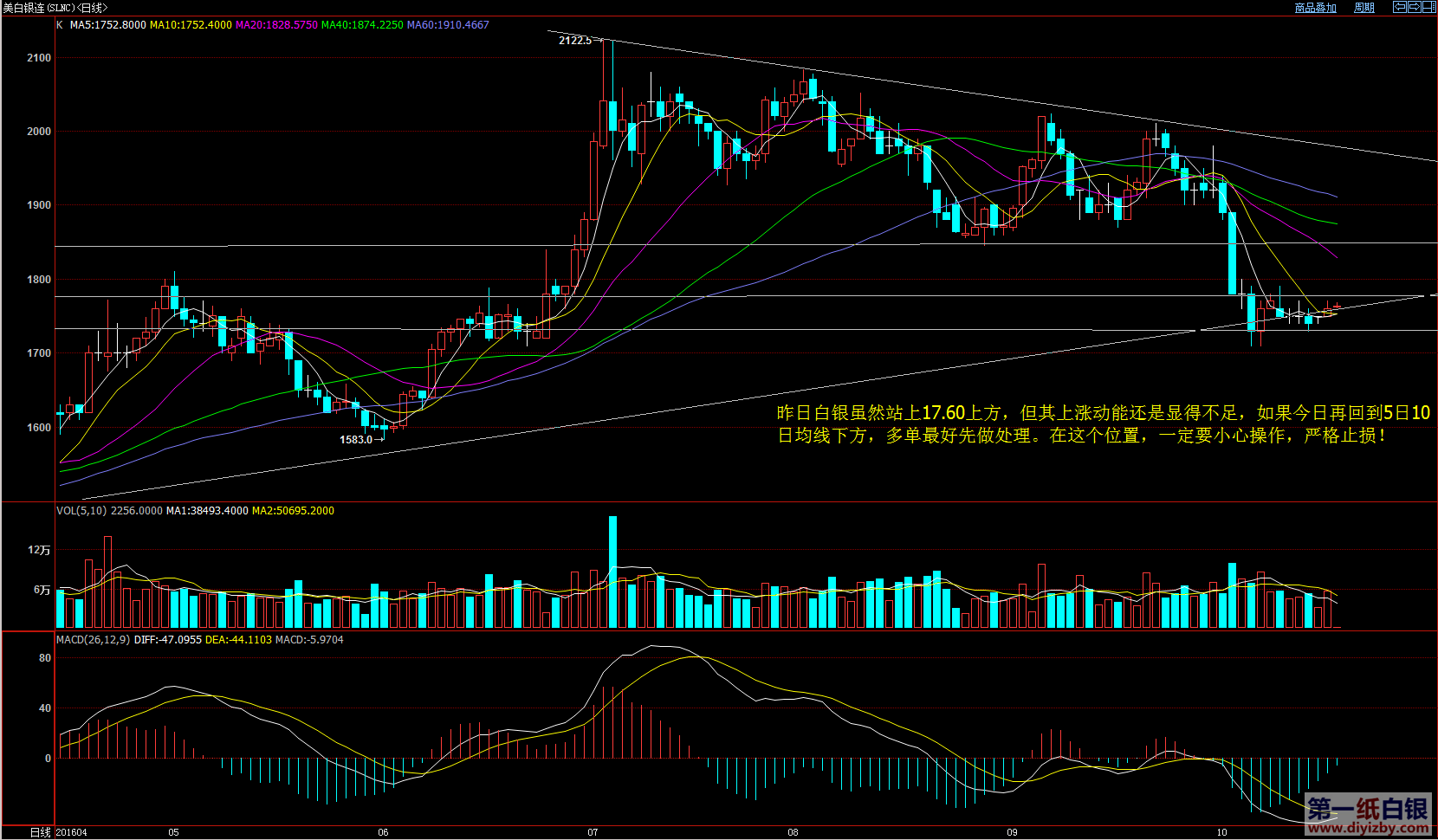Open the 周期 period link
The height and width of the screenshot is (840, 1438).
point(1364,8)
